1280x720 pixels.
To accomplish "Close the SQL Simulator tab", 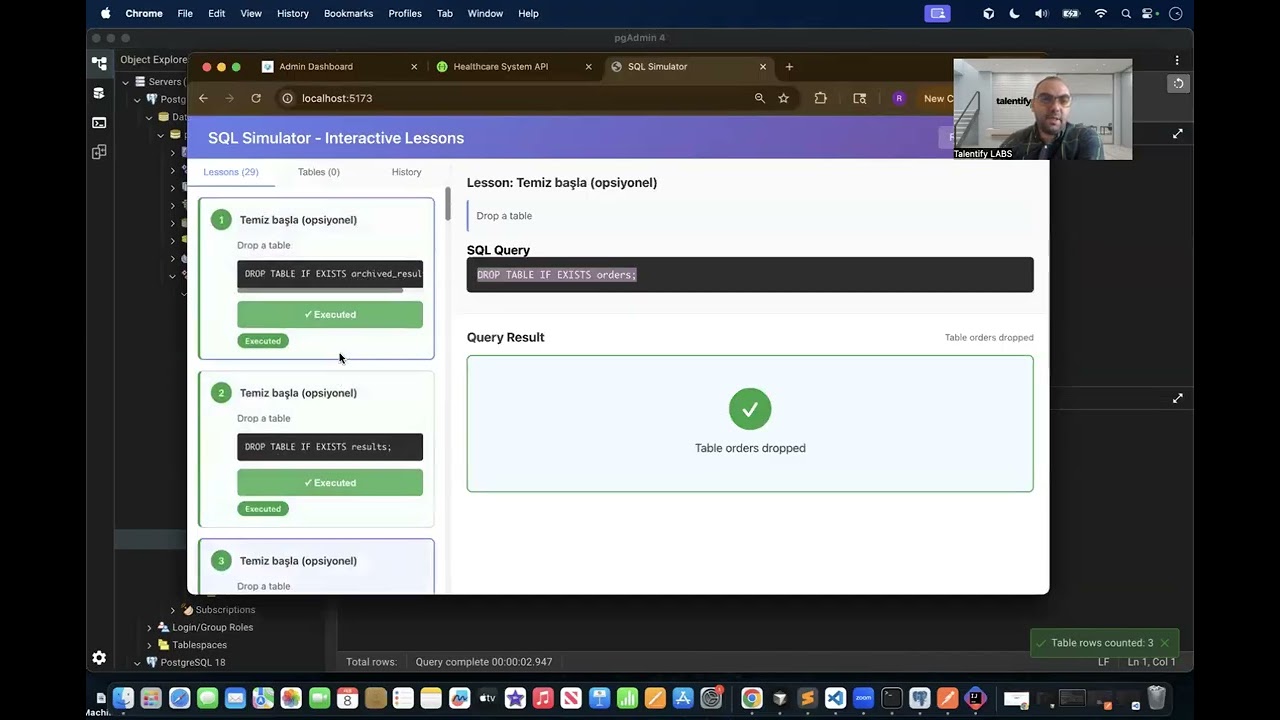I will (763, 67).
